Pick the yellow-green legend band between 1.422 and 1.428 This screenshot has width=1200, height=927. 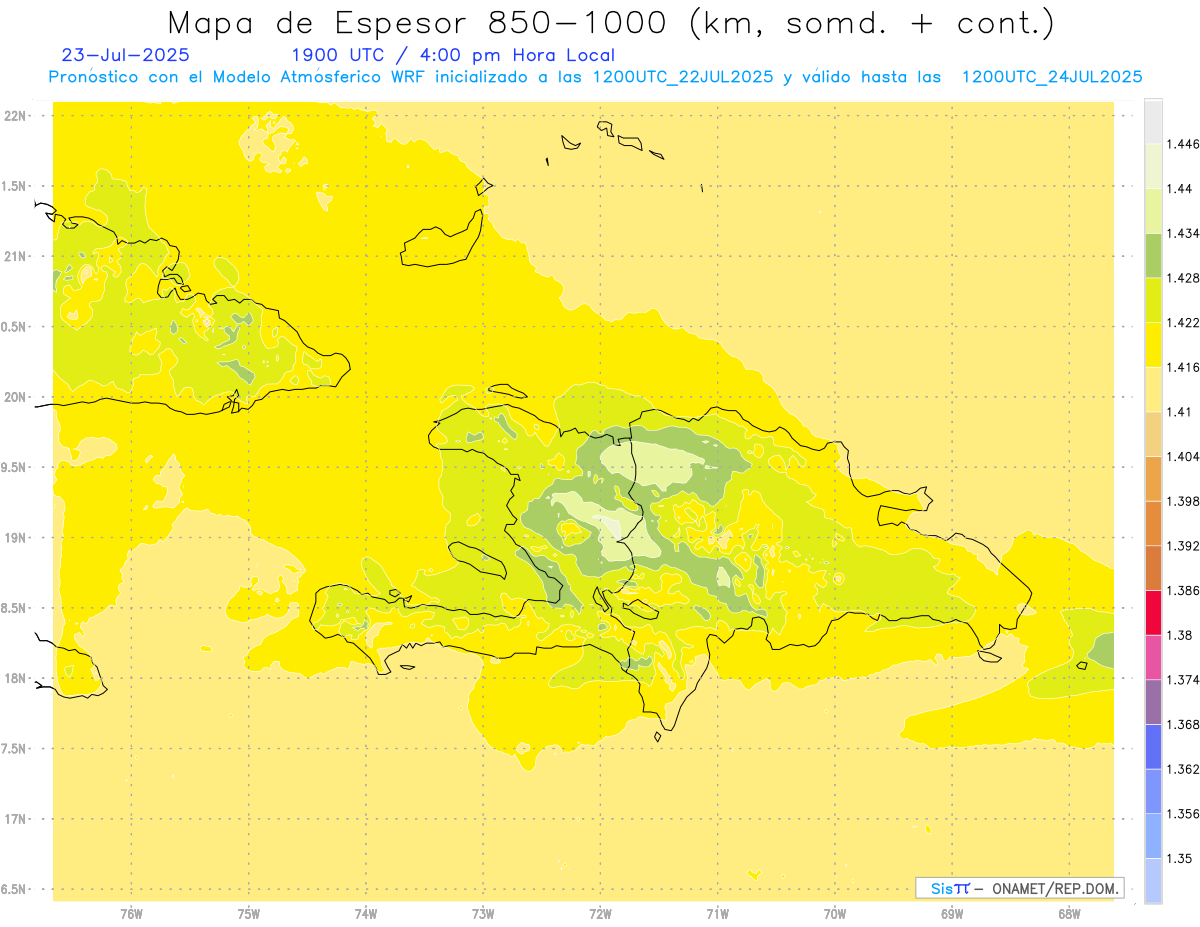1153,300
